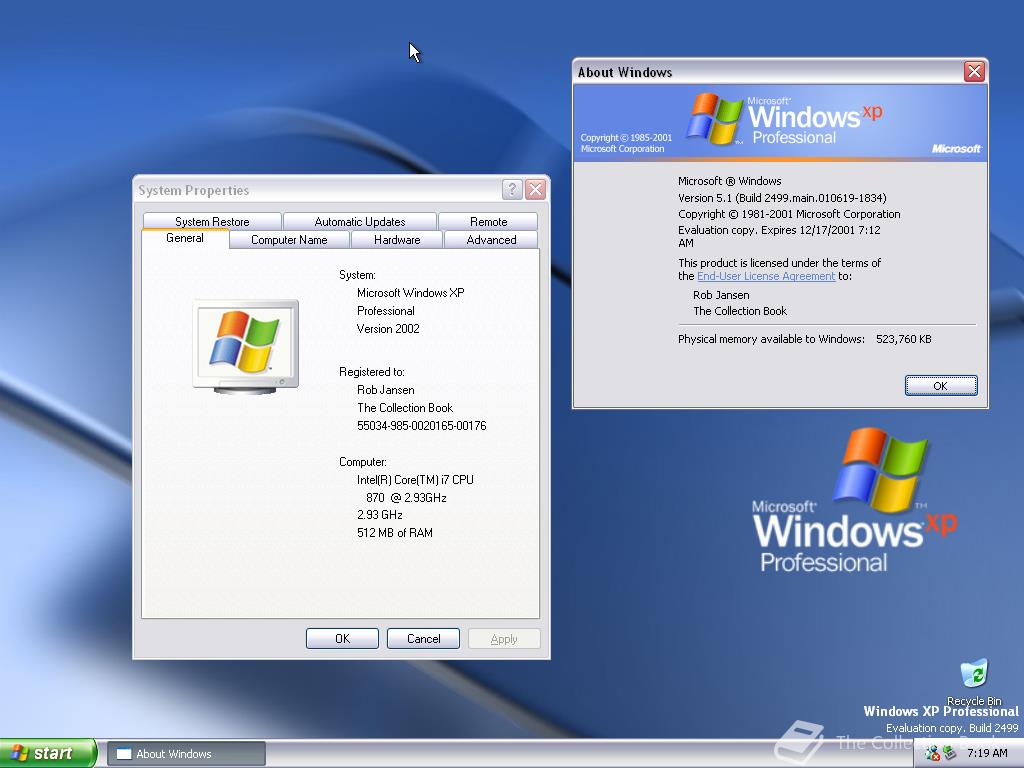Screen dimensions: 1024x768
Task: Click 'Rob Jansen' in System Properties
Action: (x=386, y=390)
